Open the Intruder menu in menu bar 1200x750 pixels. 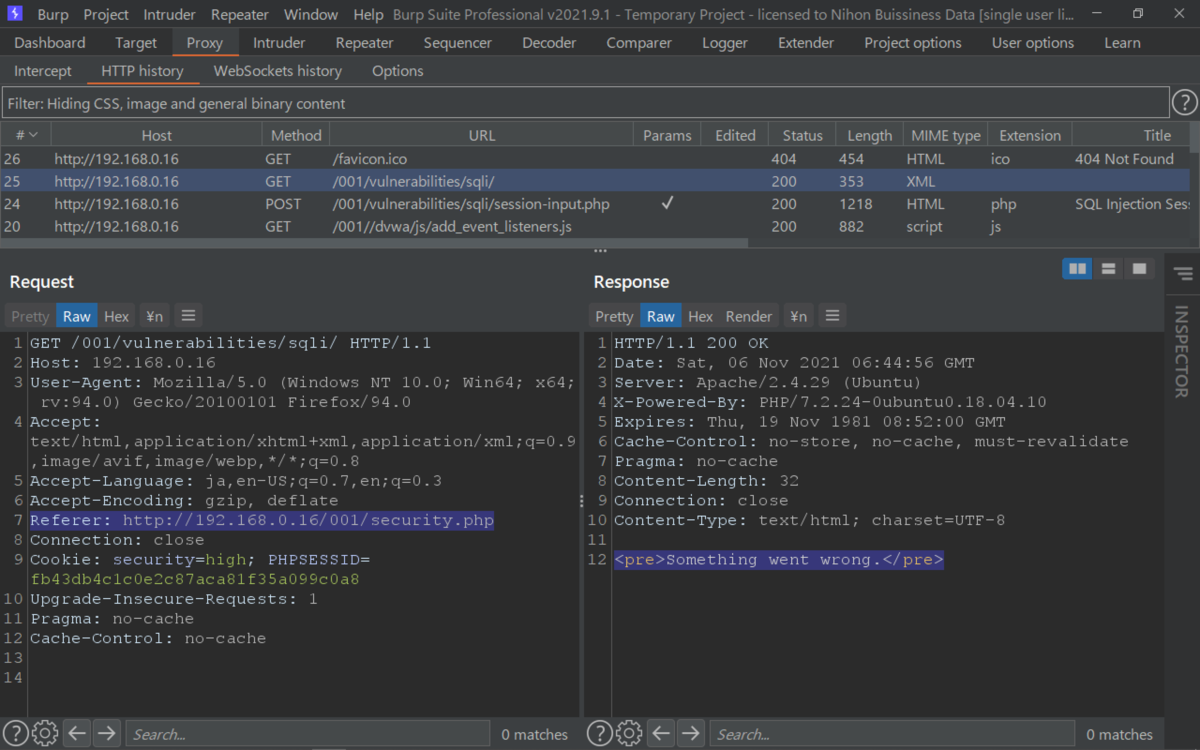170,14
